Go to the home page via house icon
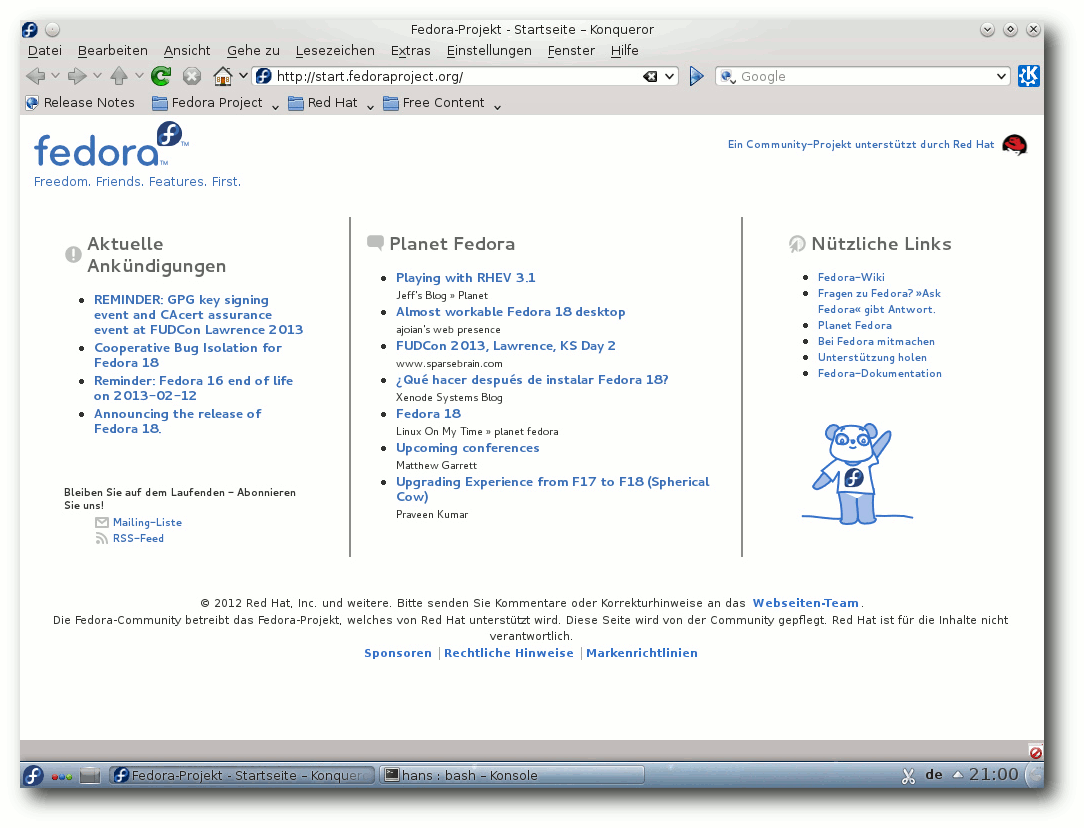This screenshot has width=1084, height=828. [x=223, y=76]
